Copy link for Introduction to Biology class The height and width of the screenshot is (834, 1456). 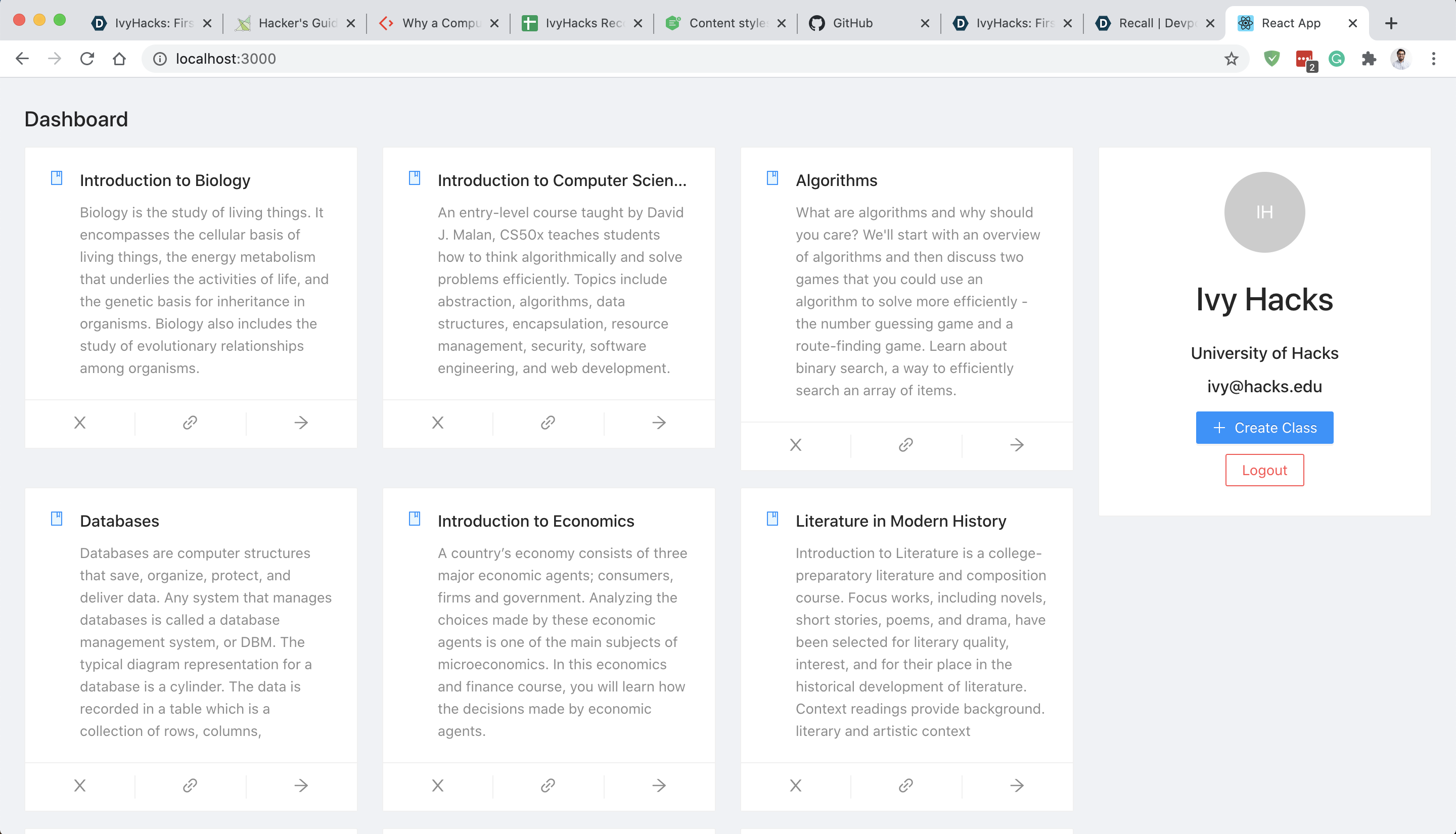[x=190, y=423]
